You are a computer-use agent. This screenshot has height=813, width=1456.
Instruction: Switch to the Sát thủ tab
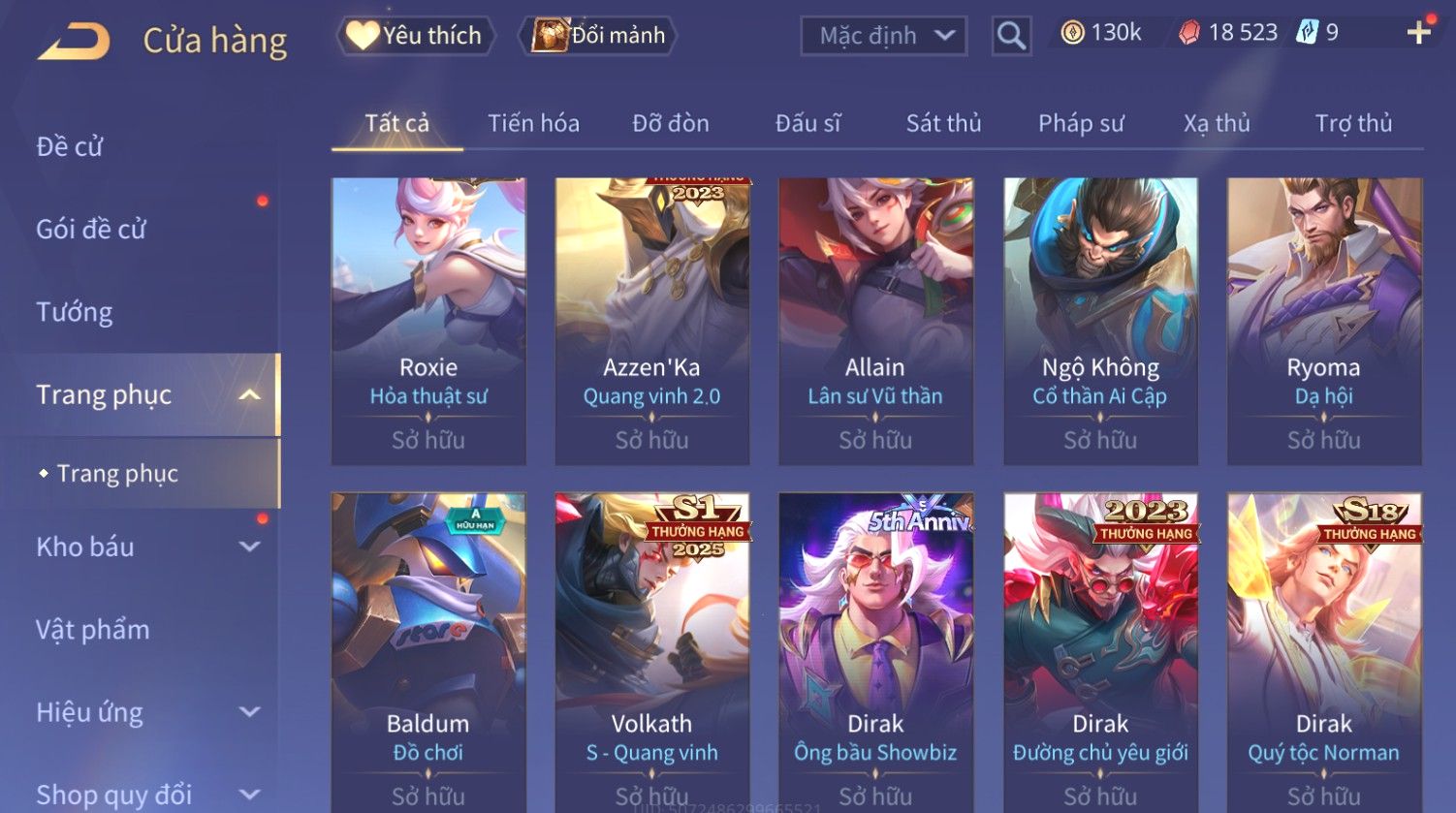(x=943, y=123)
